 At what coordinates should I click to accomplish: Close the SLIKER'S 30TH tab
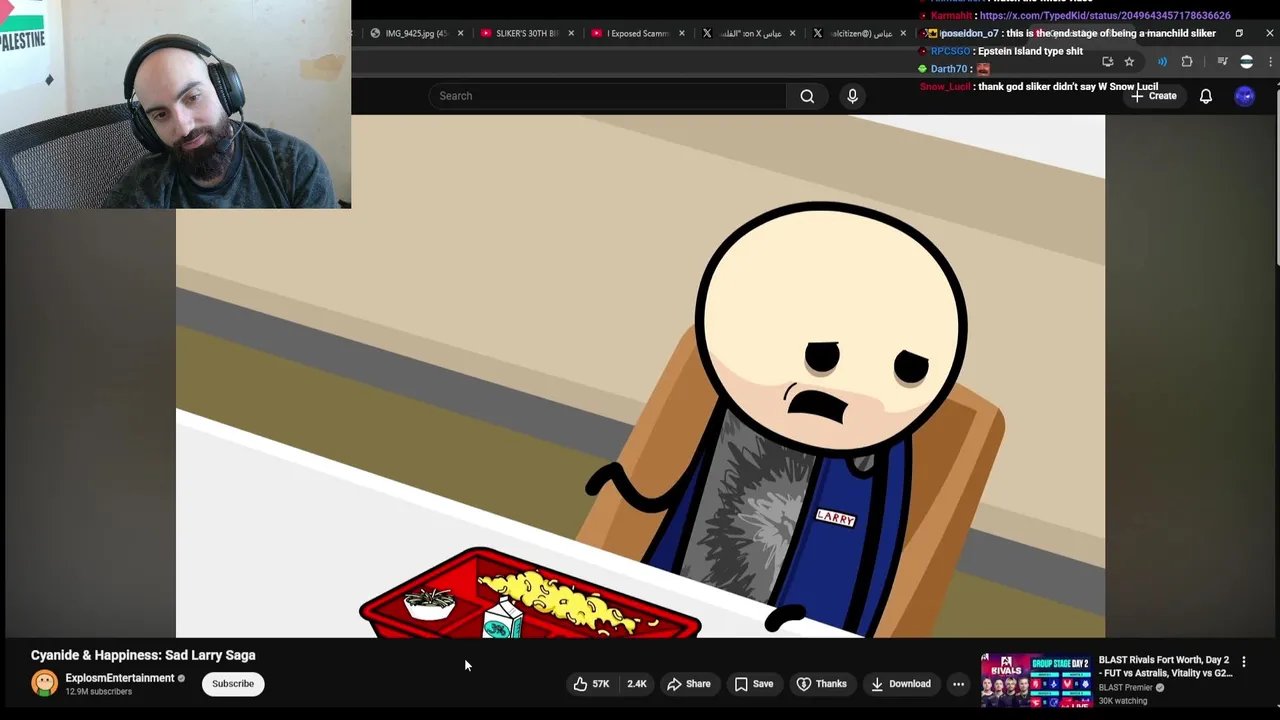point(571,33)
